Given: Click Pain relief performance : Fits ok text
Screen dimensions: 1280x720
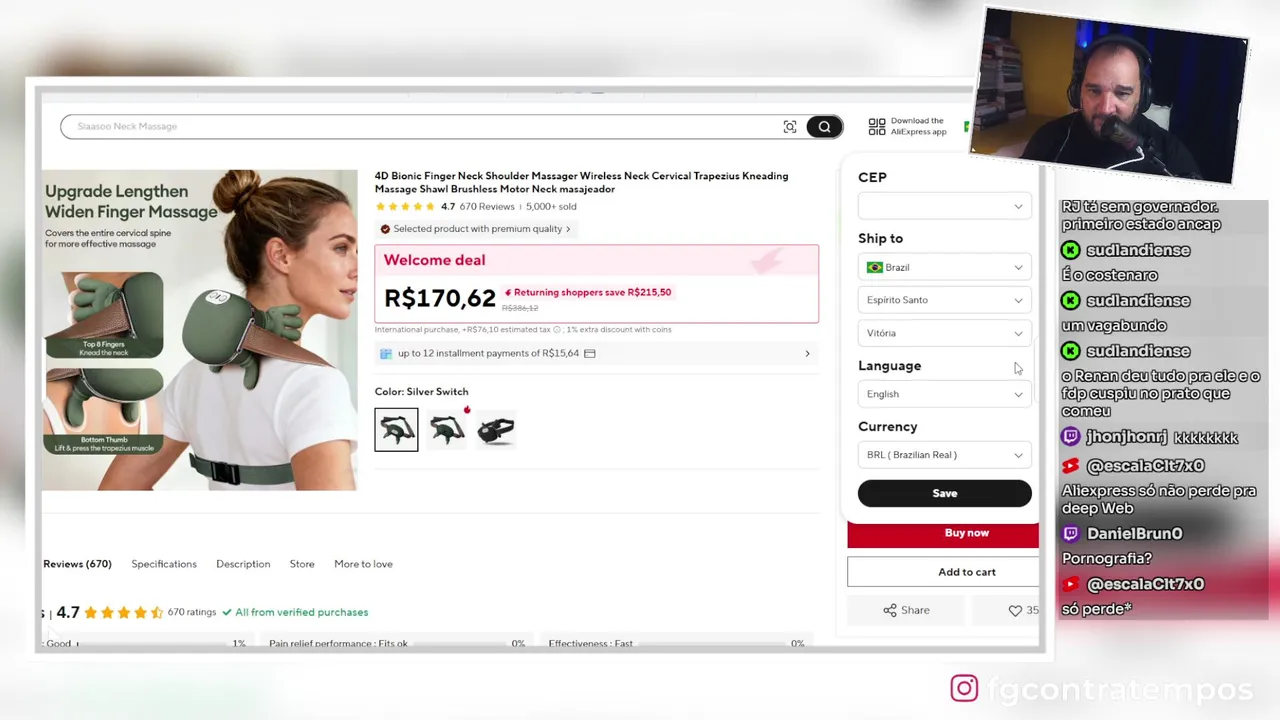Looking at the screenshot, I should tap(338, 643).
